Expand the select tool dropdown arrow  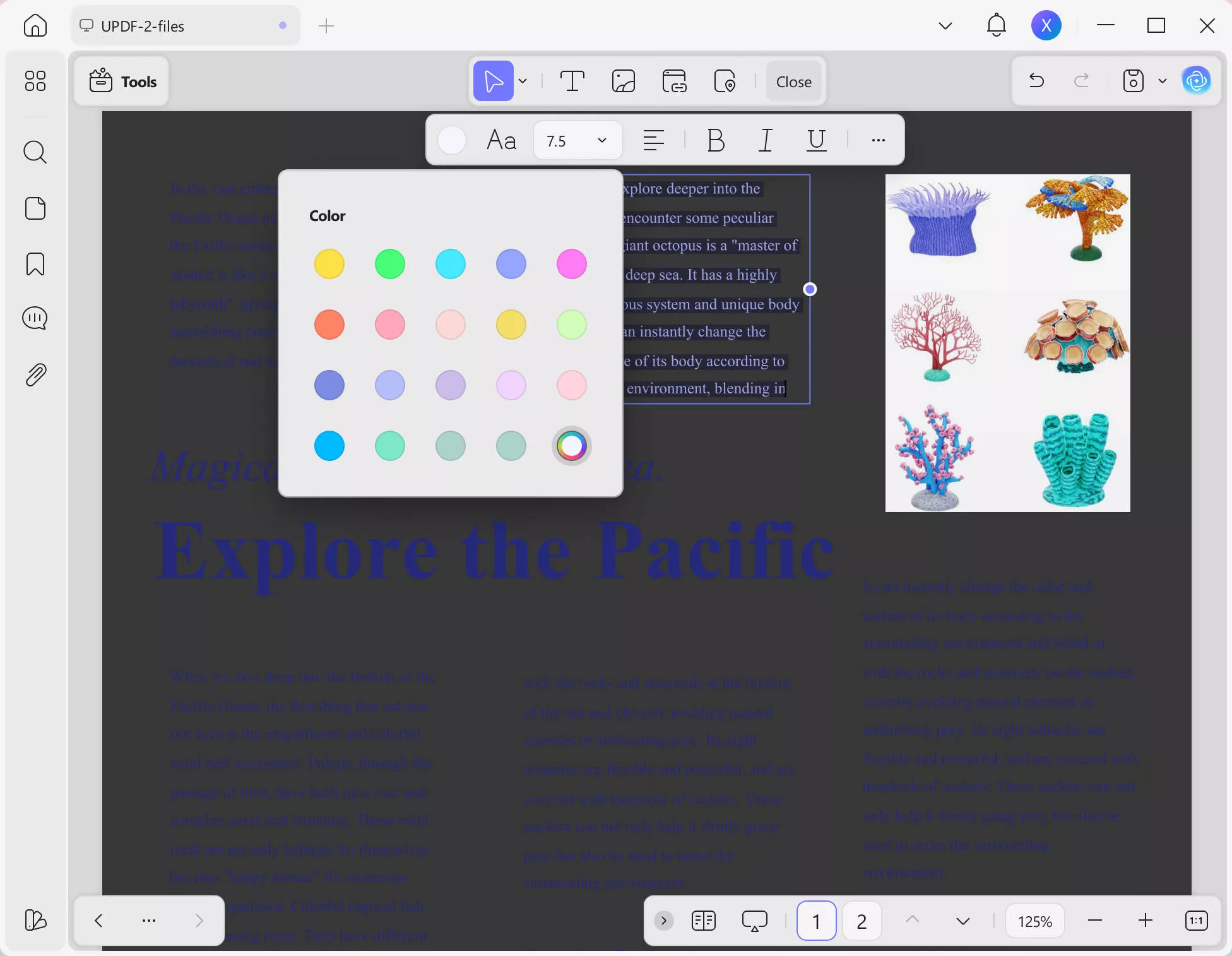(x=523, y=81)
